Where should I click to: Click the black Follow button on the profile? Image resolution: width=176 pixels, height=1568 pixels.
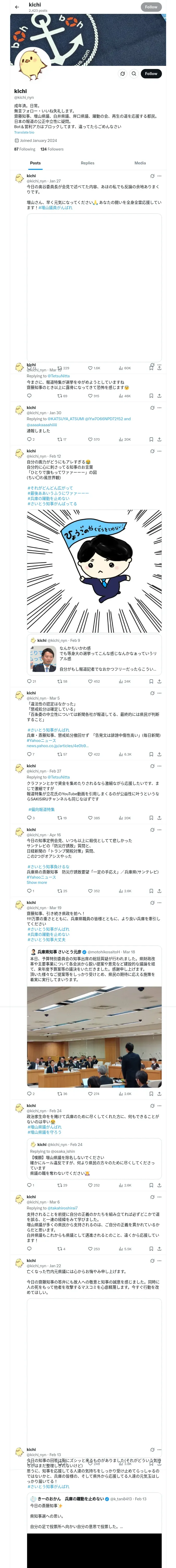point(150,74)
